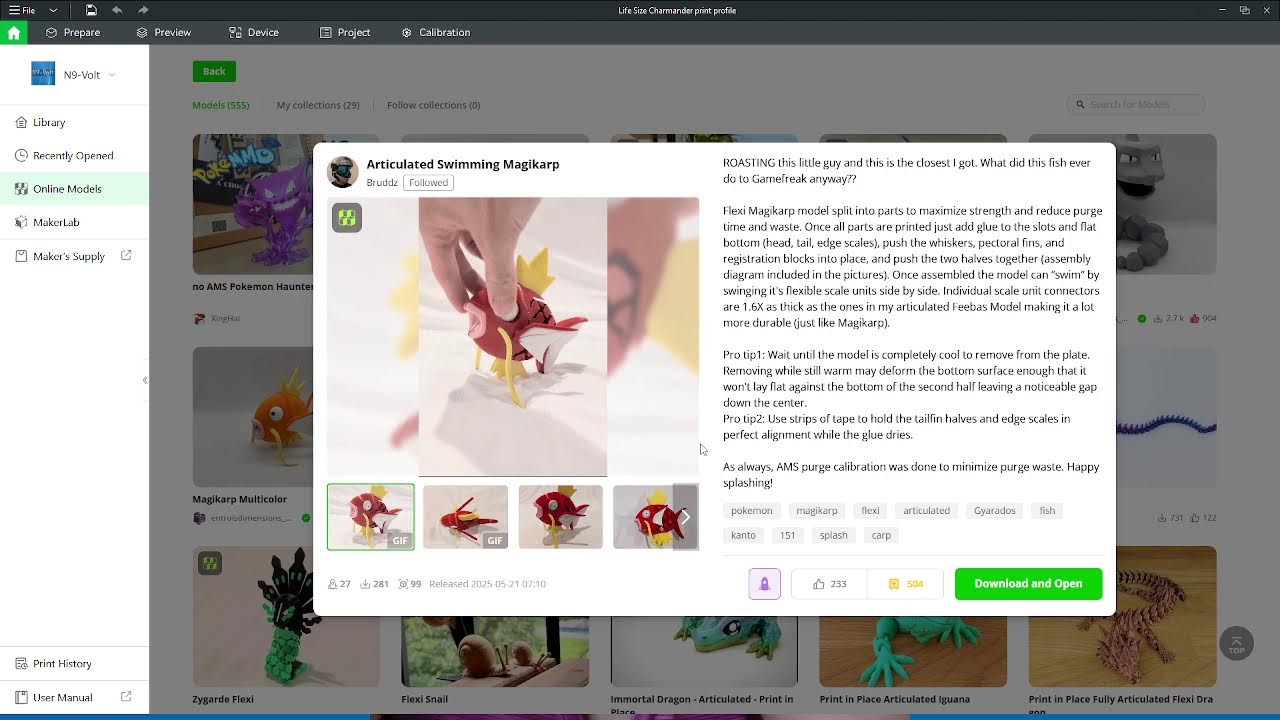Click the flexi tag
Viewport: 1280px width, 720px height.
(x=871, y=510)
